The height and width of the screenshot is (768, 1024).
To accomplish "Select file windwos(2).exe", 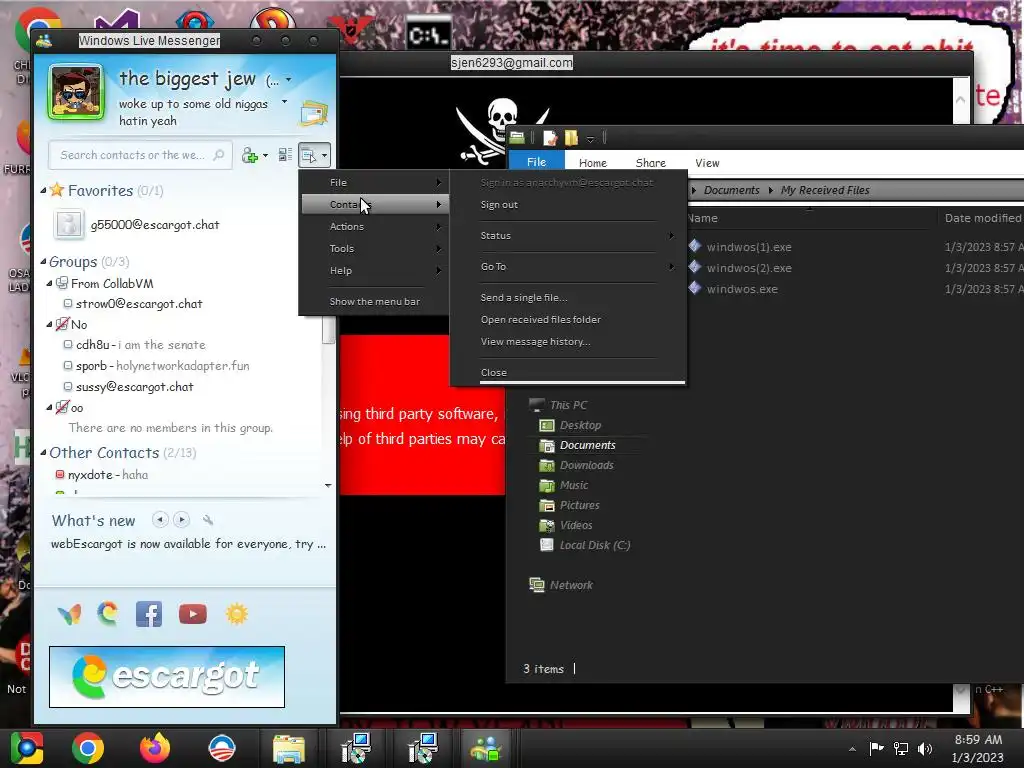I will (x=748, y=268).
